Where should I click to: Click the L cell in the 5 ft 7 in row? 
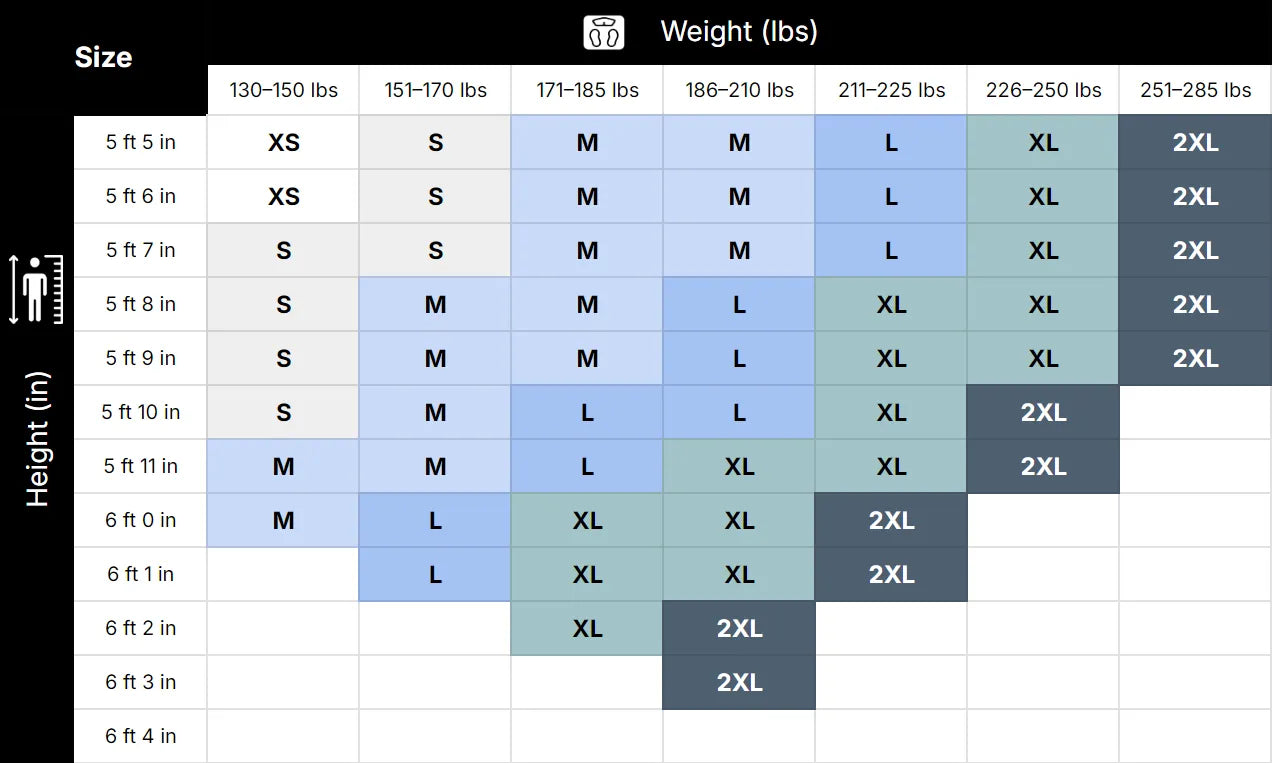891,250
